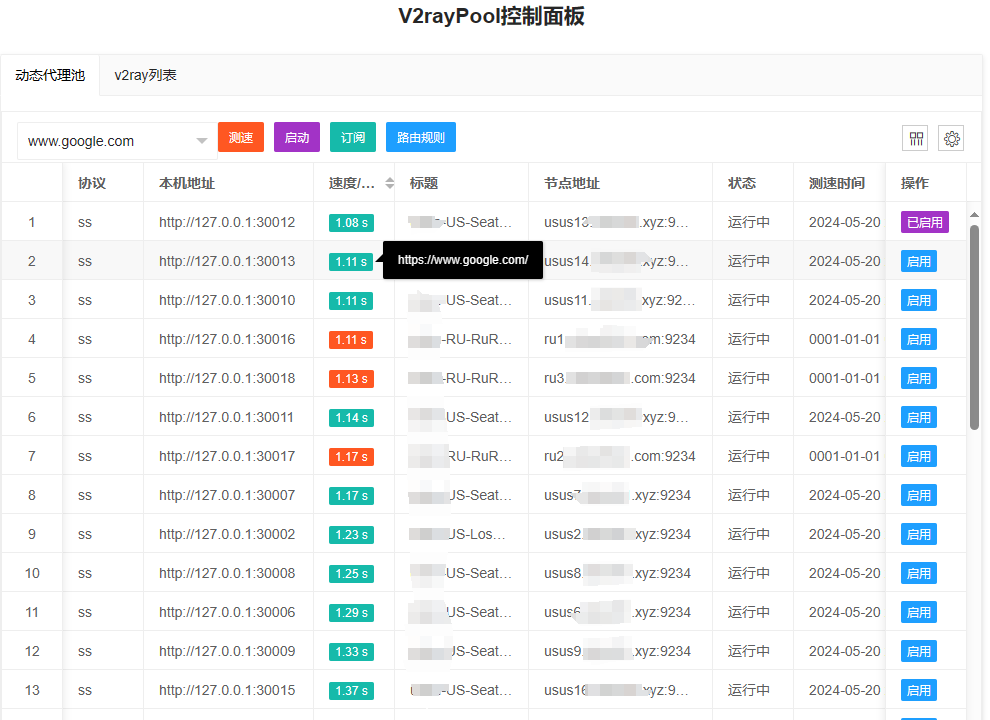Switch to the v2ray列表 tab
990x720 pixels.
click(145, 75)
